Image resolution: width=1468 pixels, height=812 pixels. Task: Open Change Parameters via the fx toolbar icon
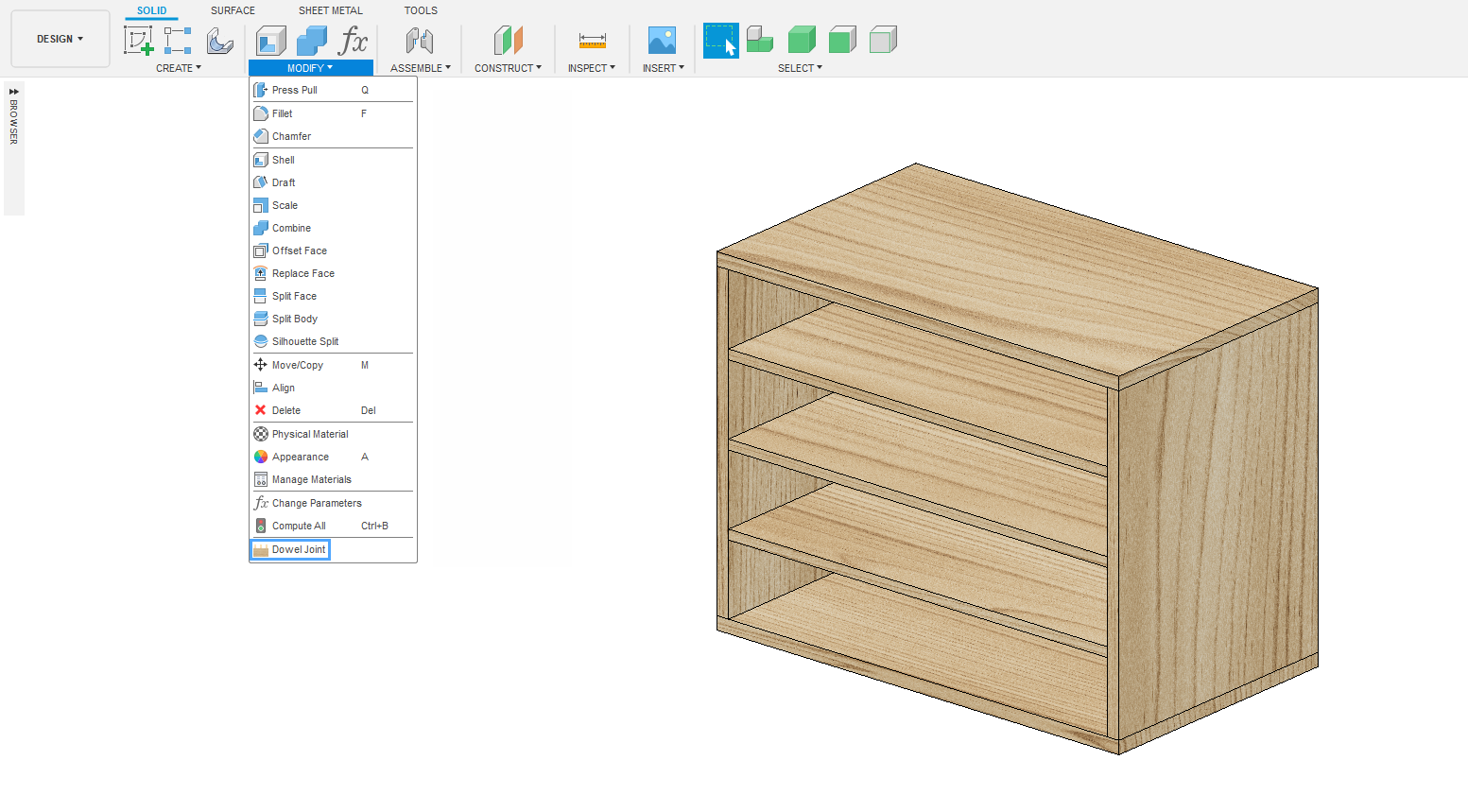tap(353, 40)
